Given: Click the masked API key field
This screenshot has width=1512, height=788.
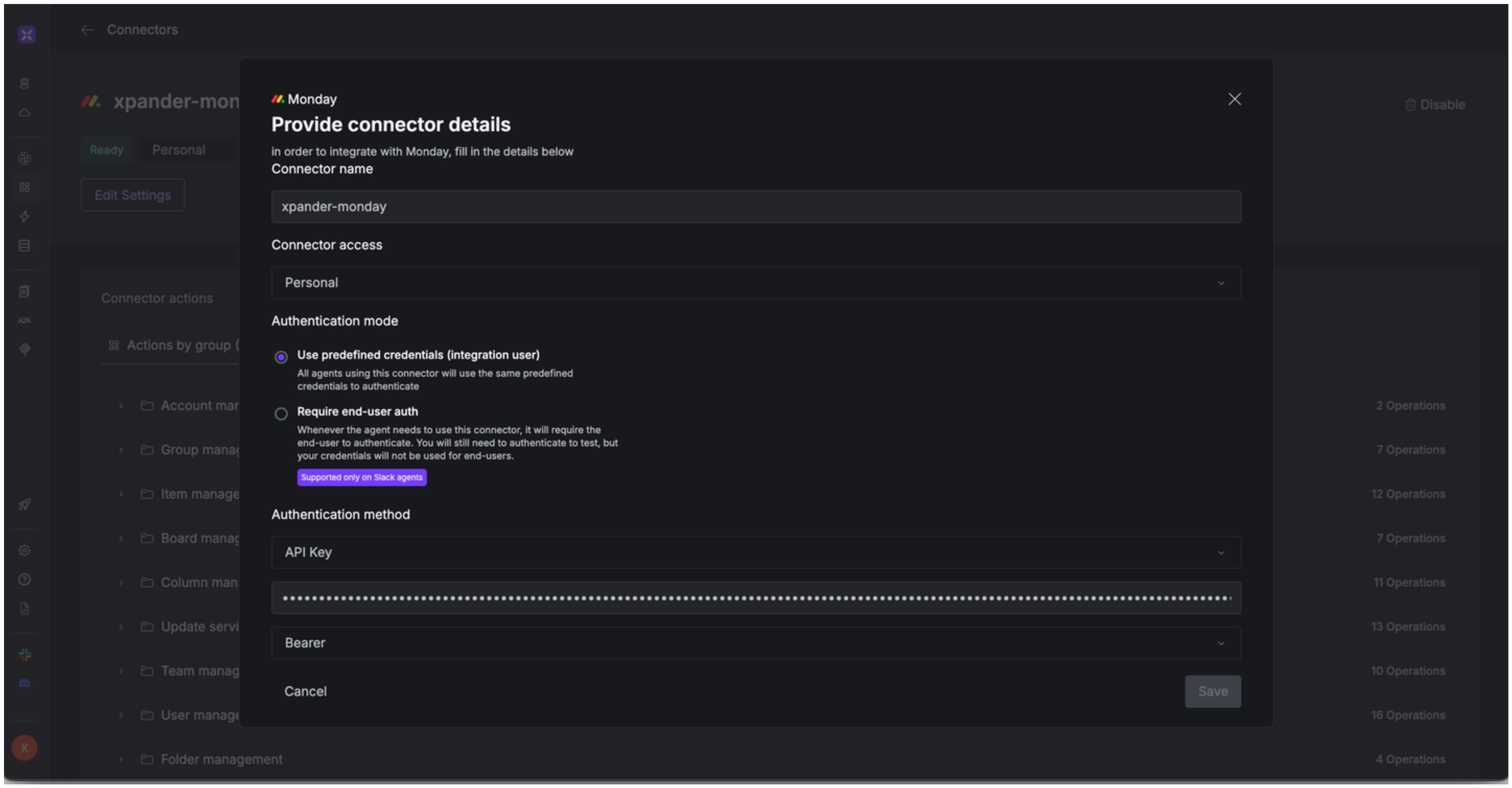Looking at the screenshot, I should [756, 598].
